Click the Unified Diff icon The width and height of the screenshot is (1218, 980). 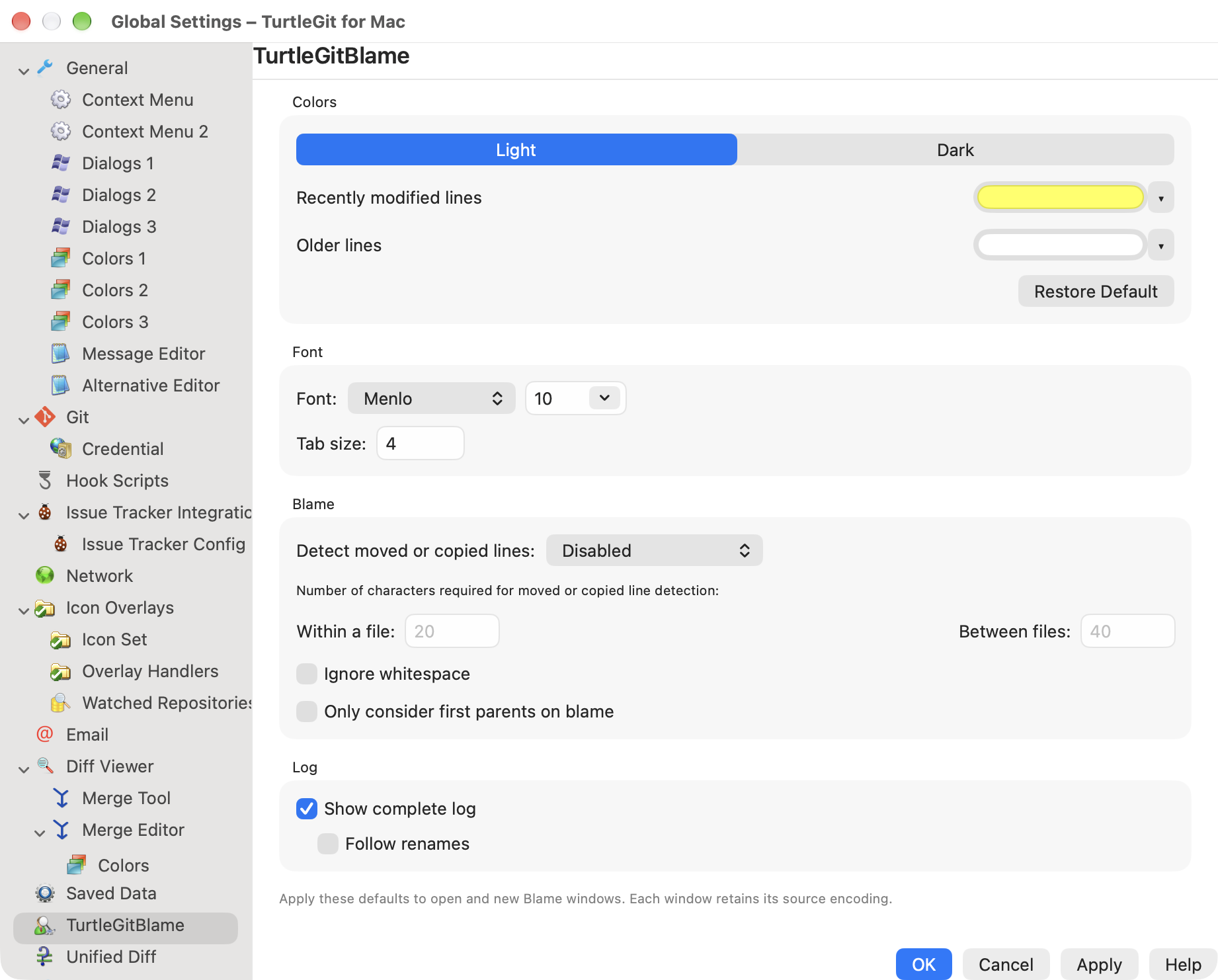(45, 956)
